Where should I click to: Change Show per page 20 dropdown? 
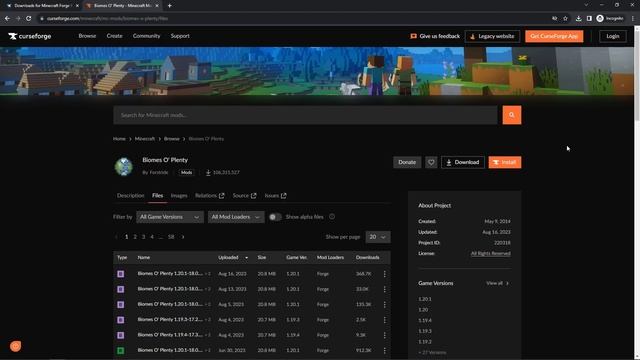378,237
